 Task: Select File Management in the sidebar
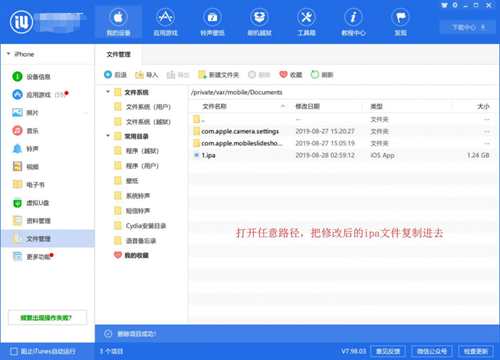(x=47, y=239)
